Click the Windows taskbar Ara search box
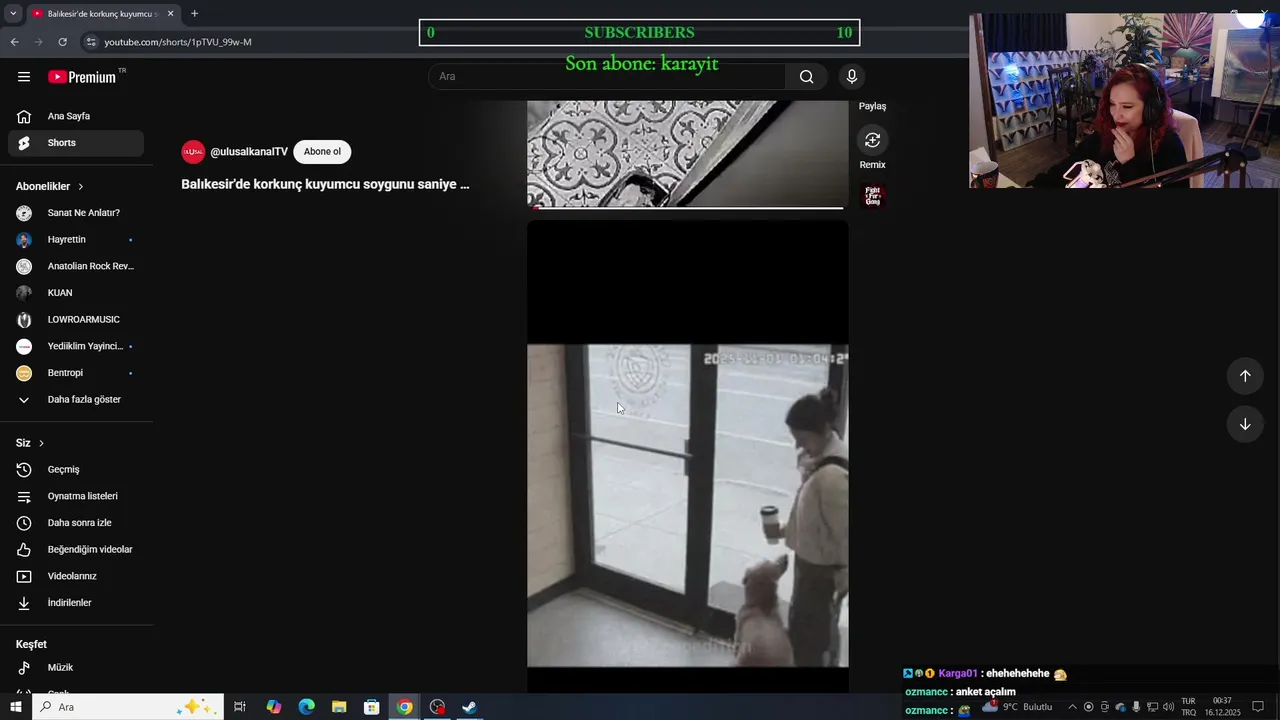 pyautogui.click(x=127, y=707)
